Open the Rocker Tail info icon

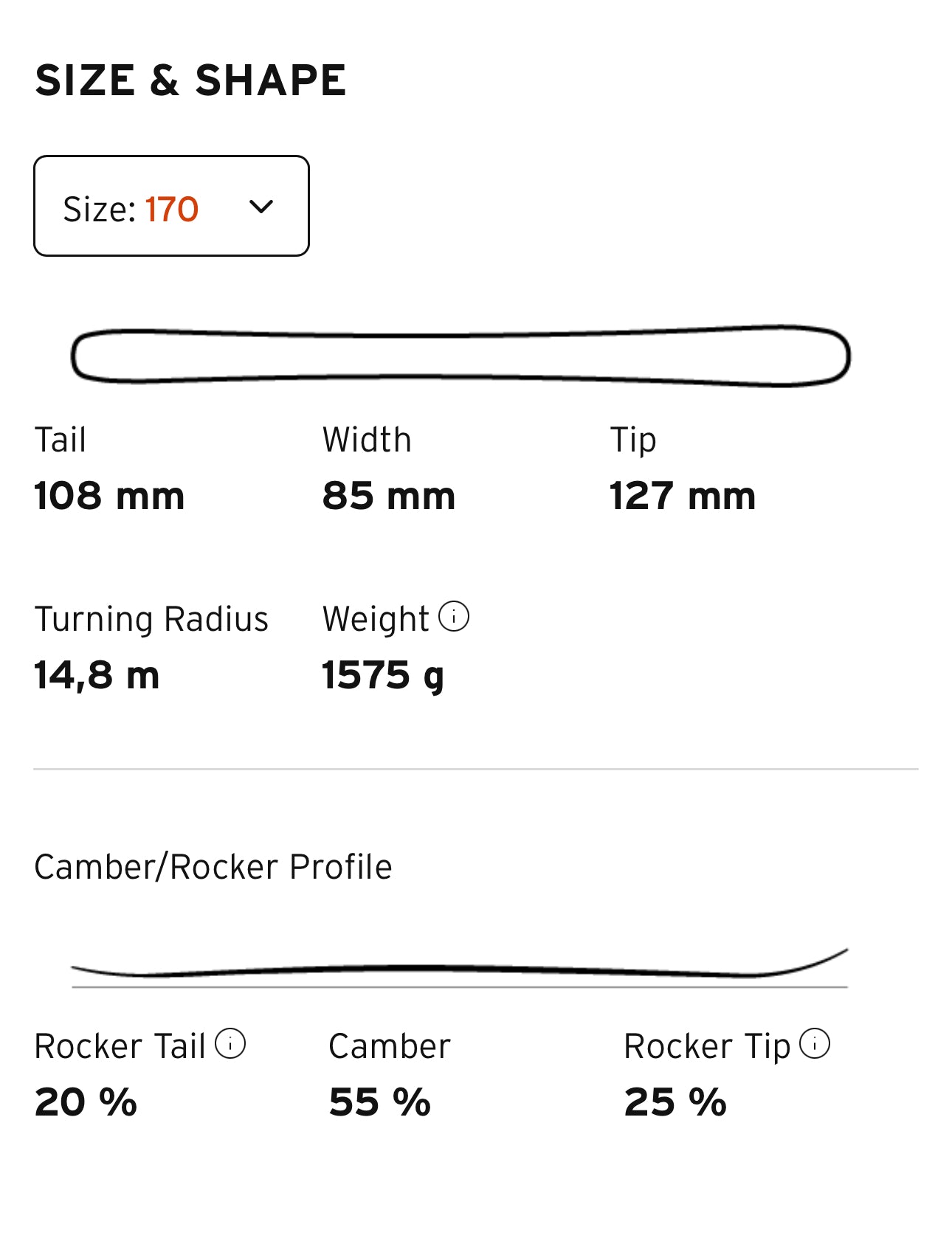(230, 1044)
